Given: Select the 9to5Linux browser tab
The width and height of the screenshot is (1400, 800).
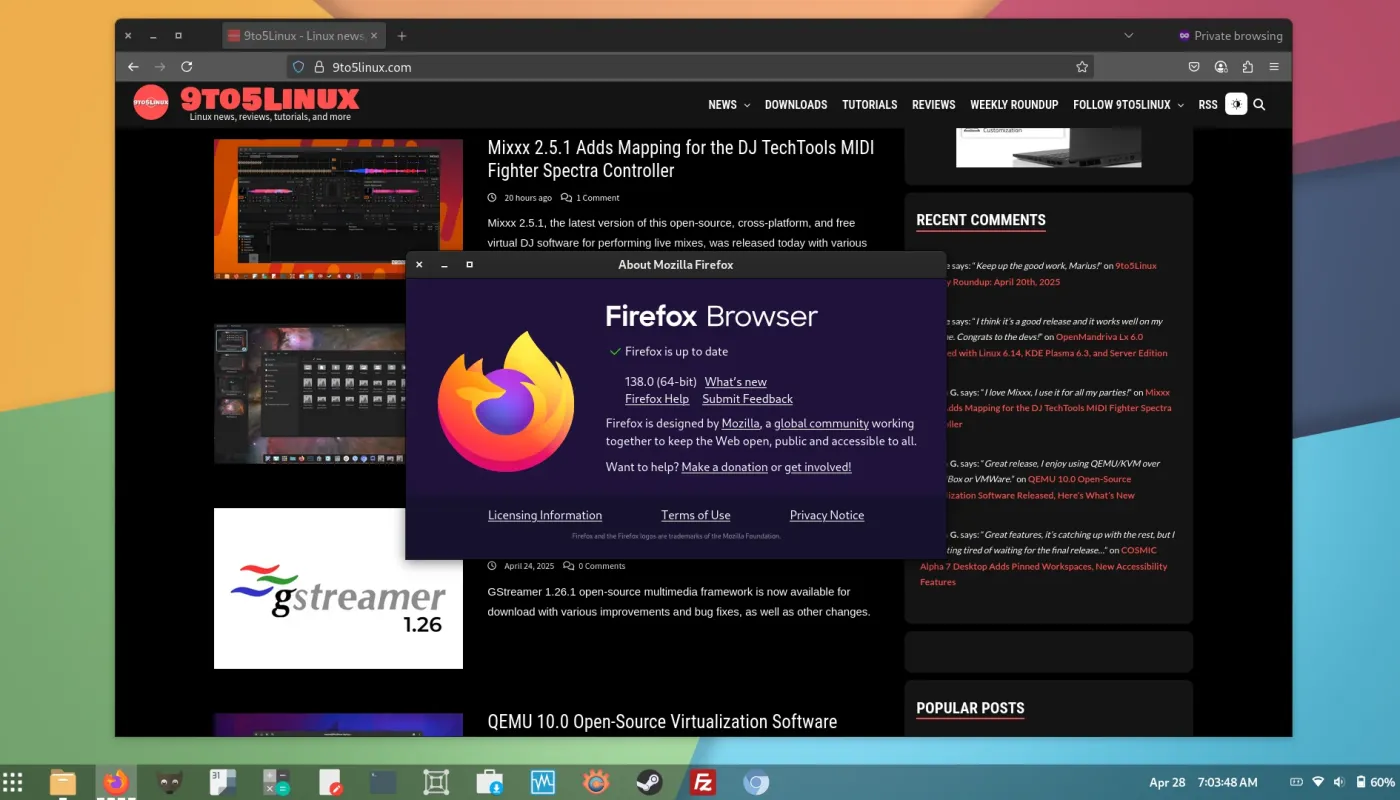Looking at the screenshot, I should [x=304, y=36].
